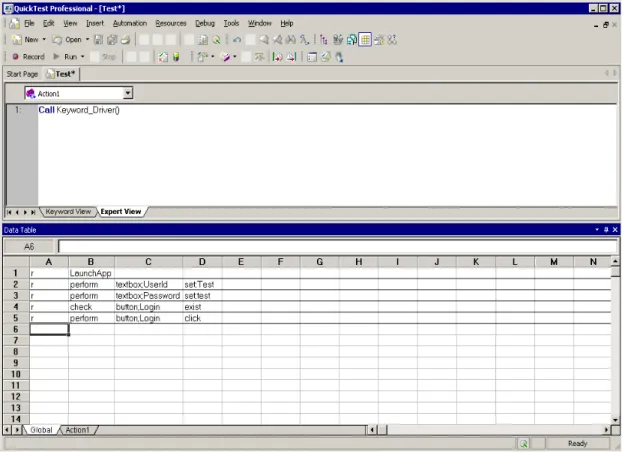This screenshot has width=622, height=452.
Task: Select the textbox;UserId cell
Action: [x=148, y=285]
